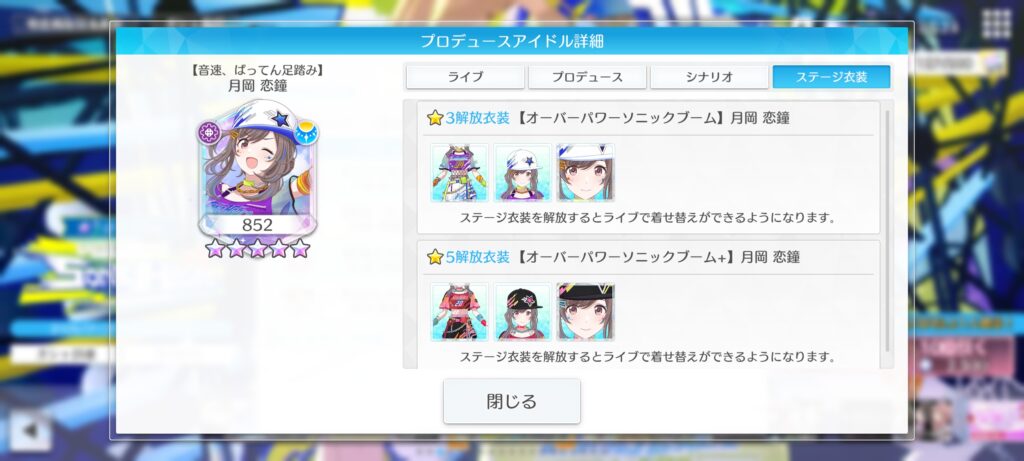
Task: Click the purple attribute badge on idol card
Action: point(209,133)
